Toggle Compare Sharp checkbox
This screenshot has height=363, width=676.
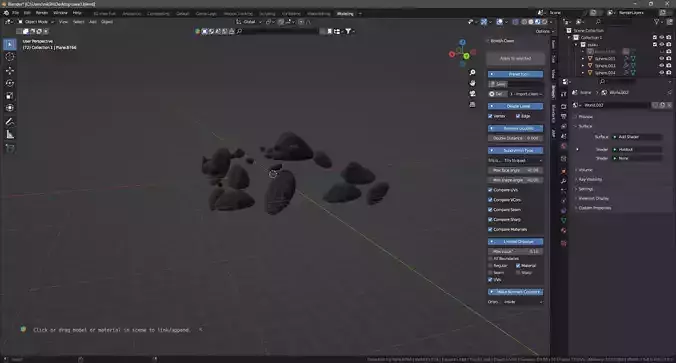pos(490,219)
